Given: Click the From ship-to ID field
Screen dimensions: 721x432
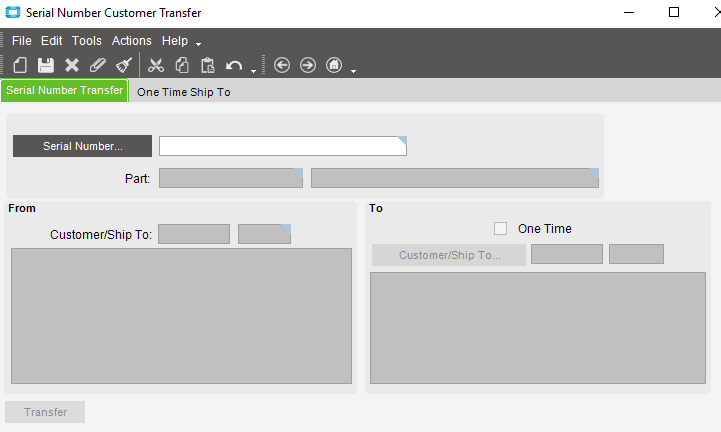Looking at the screenshot, I should click(264, 234).
